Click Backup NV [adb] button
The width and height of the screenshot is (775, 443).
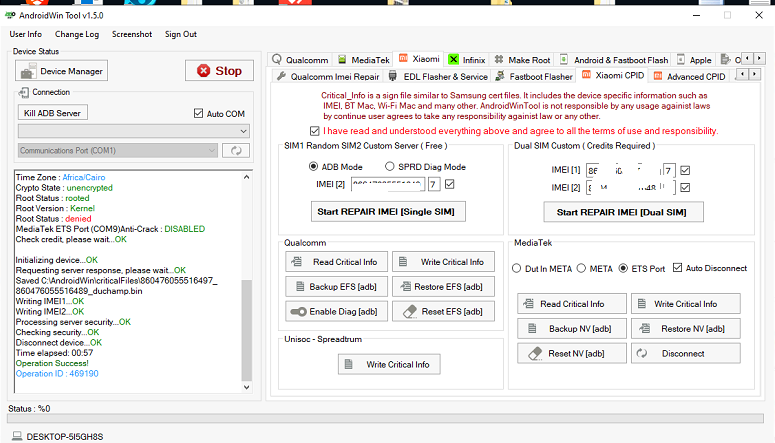tap(572, 328)
